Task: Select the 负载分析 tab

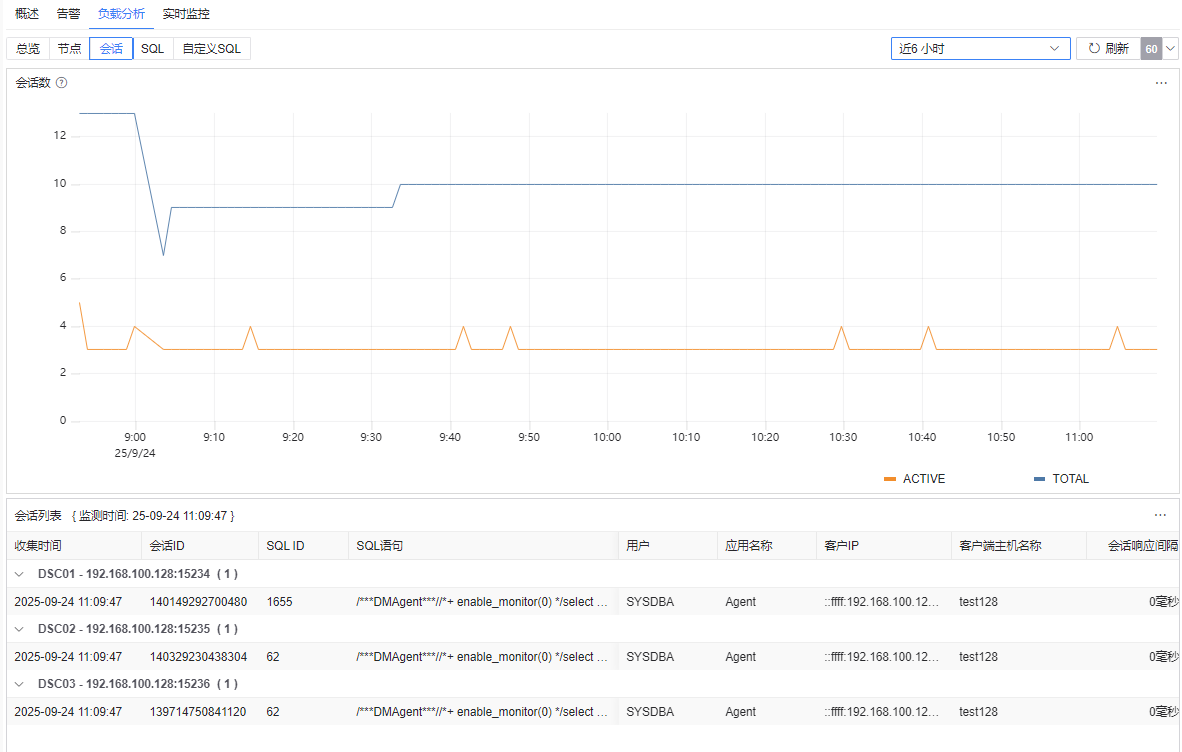Action: tap(121, 14)
